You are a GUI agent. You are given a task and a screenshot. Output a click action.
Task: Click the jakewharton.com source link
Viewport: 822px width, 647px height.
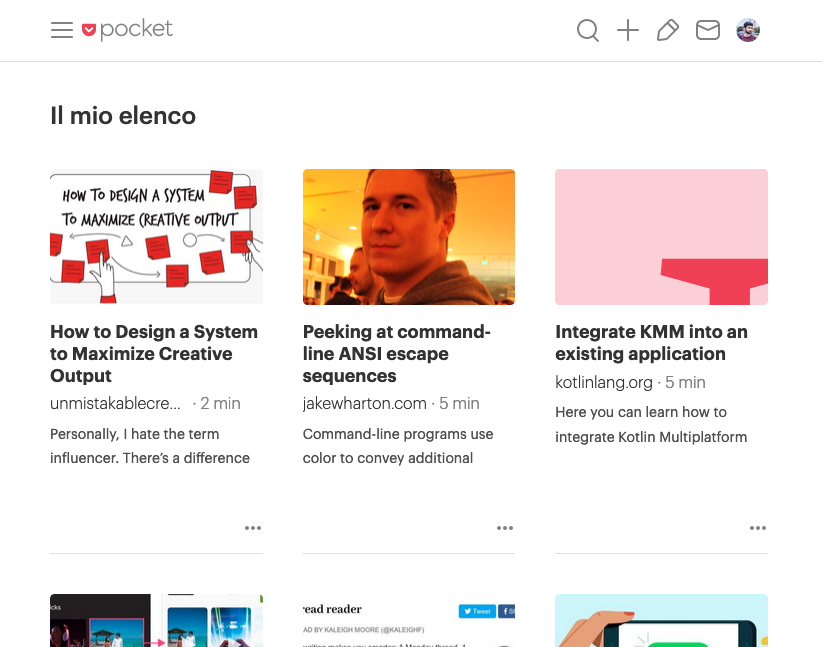(365, 404)
